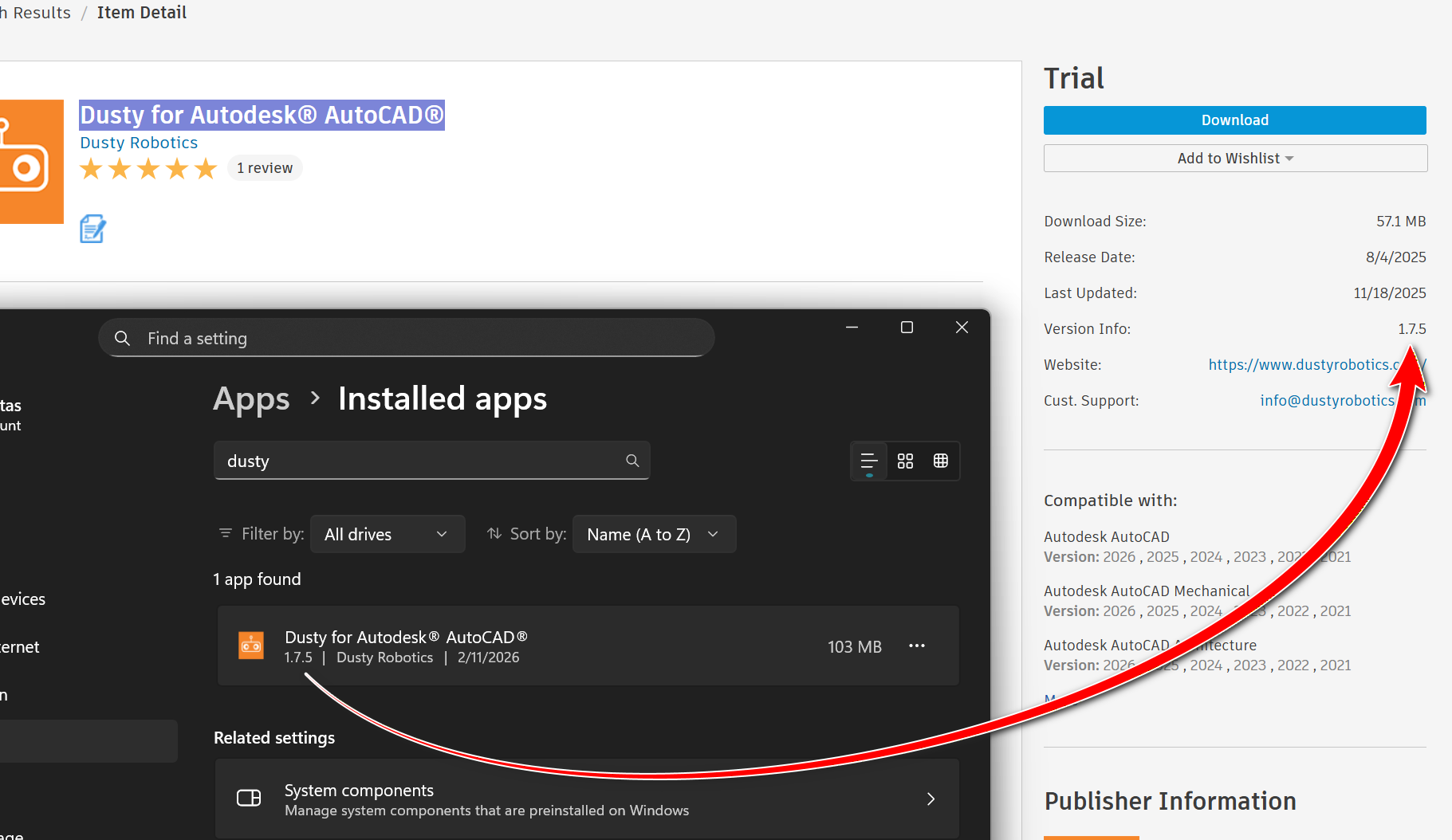Click the orange Dusty app icon in list
The width and height of the screenshot is (1452, 840).
(x=251, y=646)
